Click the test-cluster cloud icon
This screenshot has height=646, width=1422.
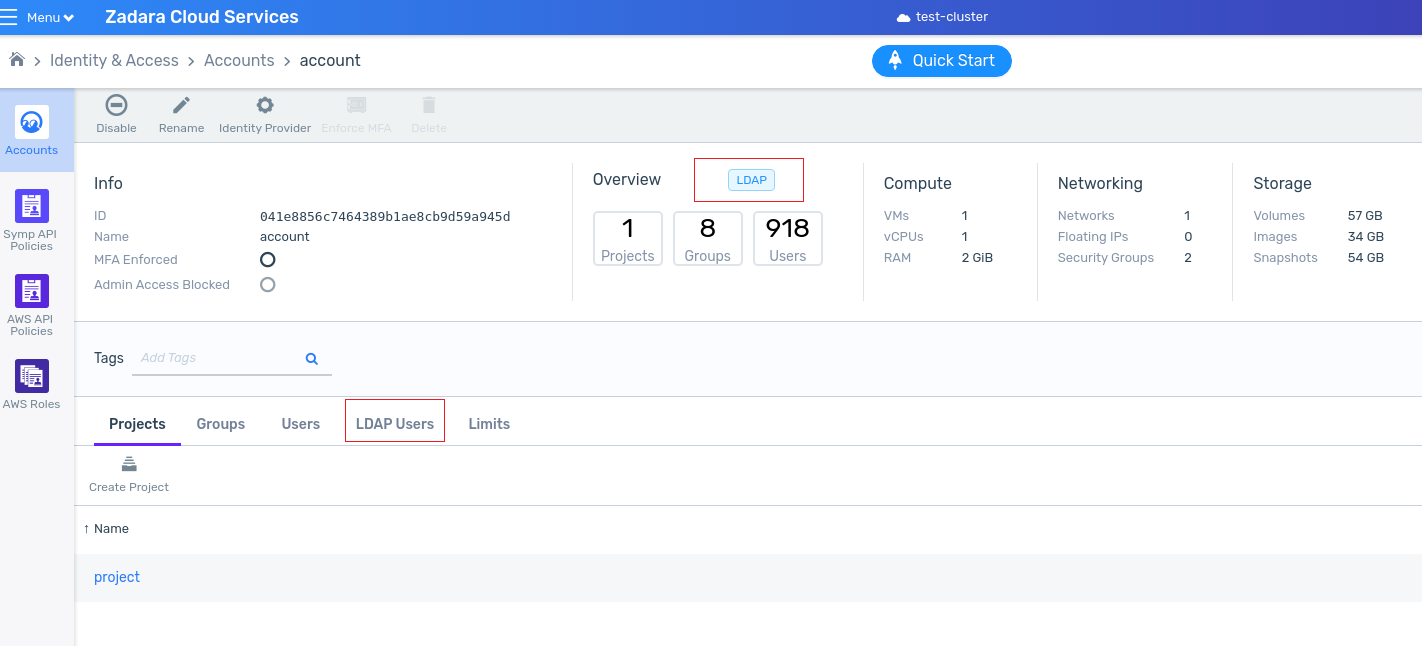(x=904, y=18)
